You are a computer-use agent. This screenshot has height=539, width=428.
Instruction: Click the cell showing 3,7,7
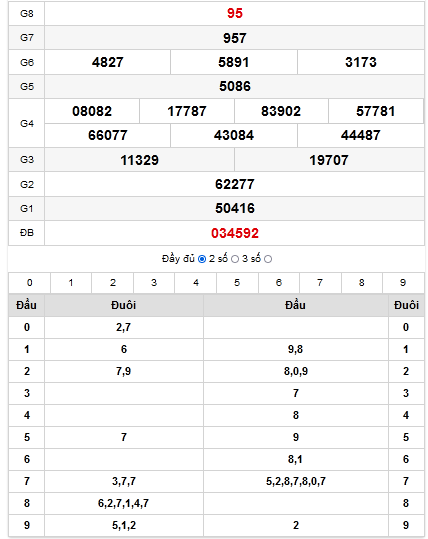[124, 481]
